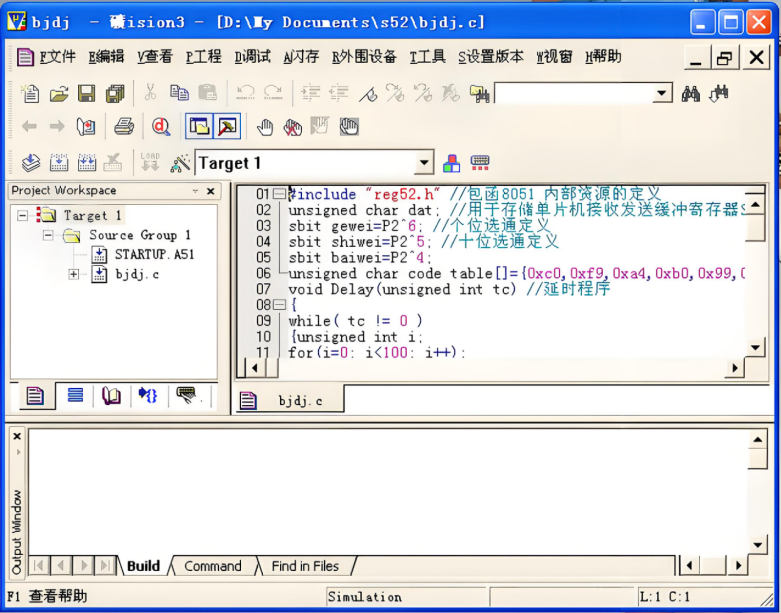Click the navigate backward arrow icon
This screenshot has height=613, width=781.
coord(29,126)
